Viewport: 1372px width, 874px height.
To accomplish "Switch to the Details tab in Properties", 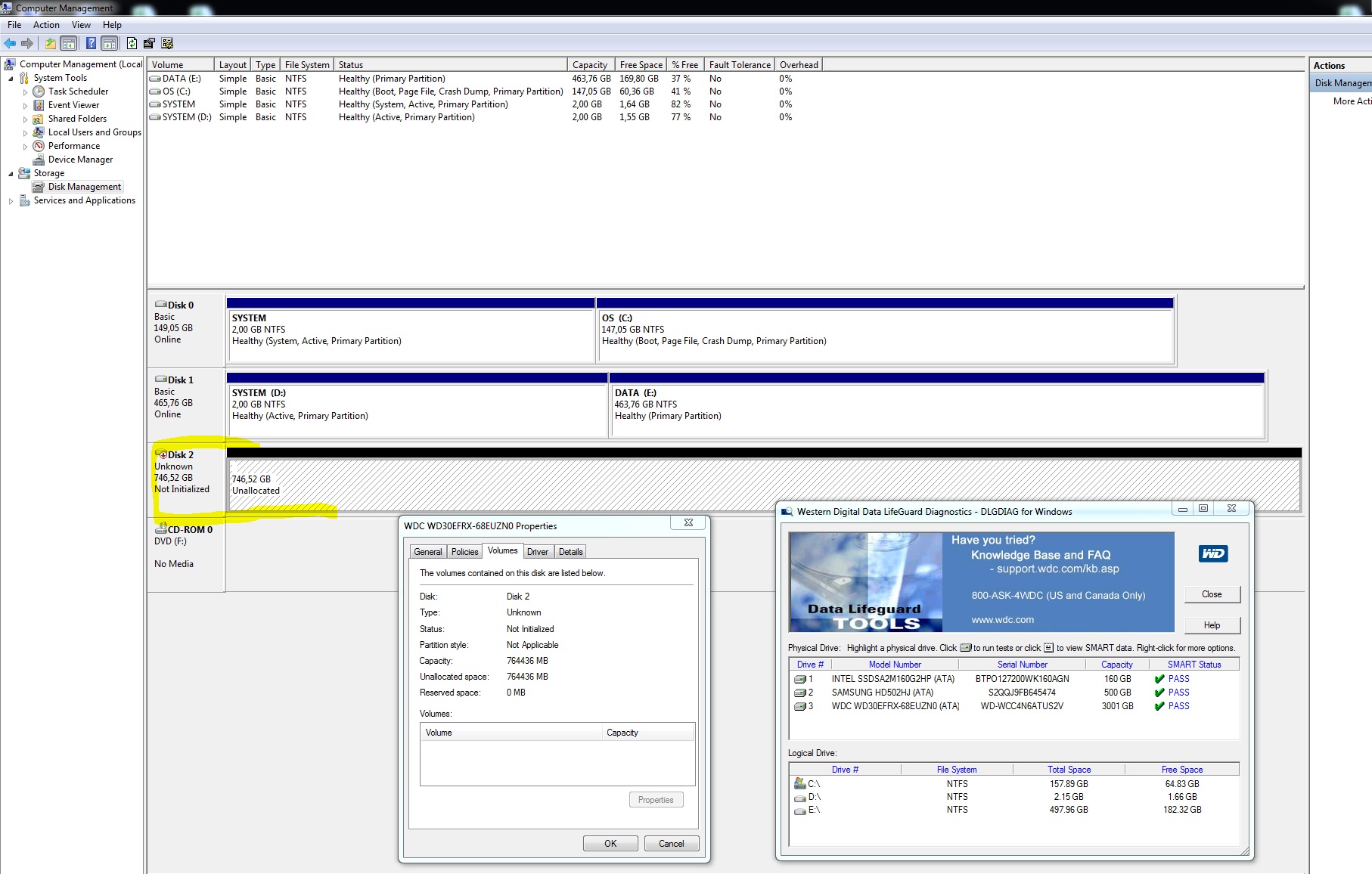I will (570, 552).
